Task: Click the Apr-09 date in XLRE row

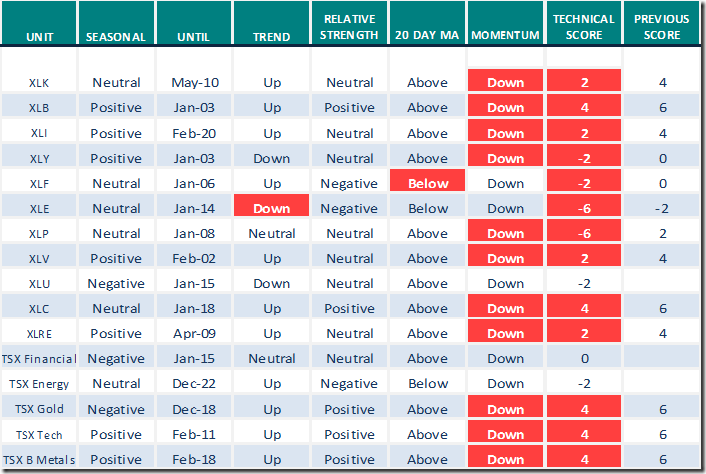Action: pyautogui.click(x=195, y=333)
